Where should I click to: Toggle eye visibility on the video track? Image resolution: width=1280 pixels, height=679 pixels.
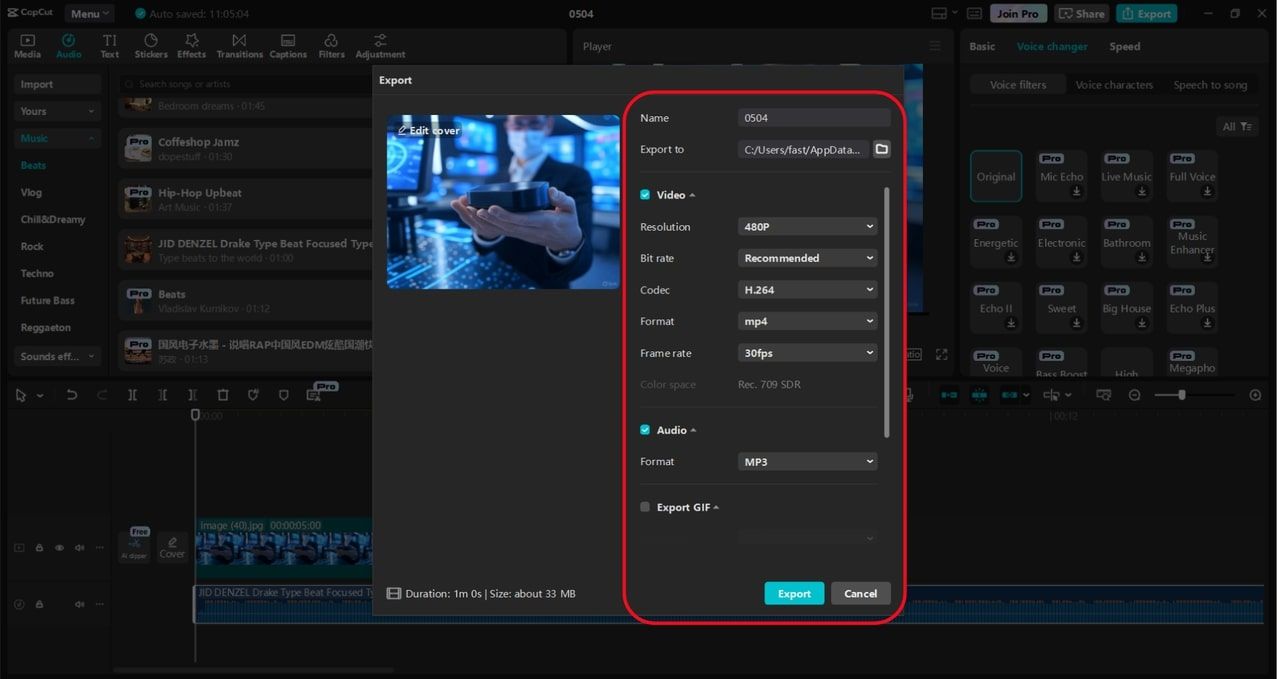pyautogui.click(x=59, y=548)
